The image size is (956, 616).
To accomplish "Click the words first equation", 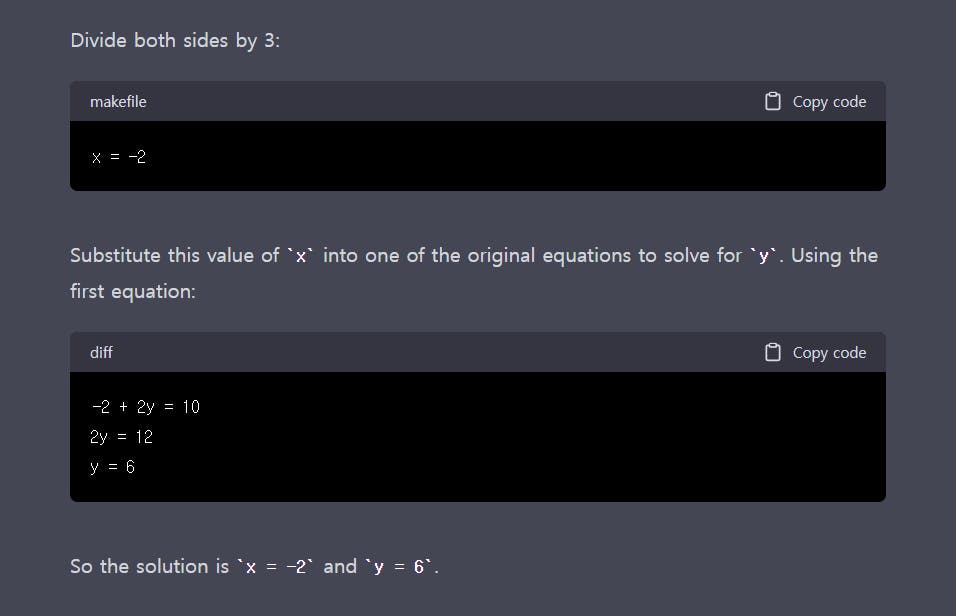I will [x=132, y=292].
